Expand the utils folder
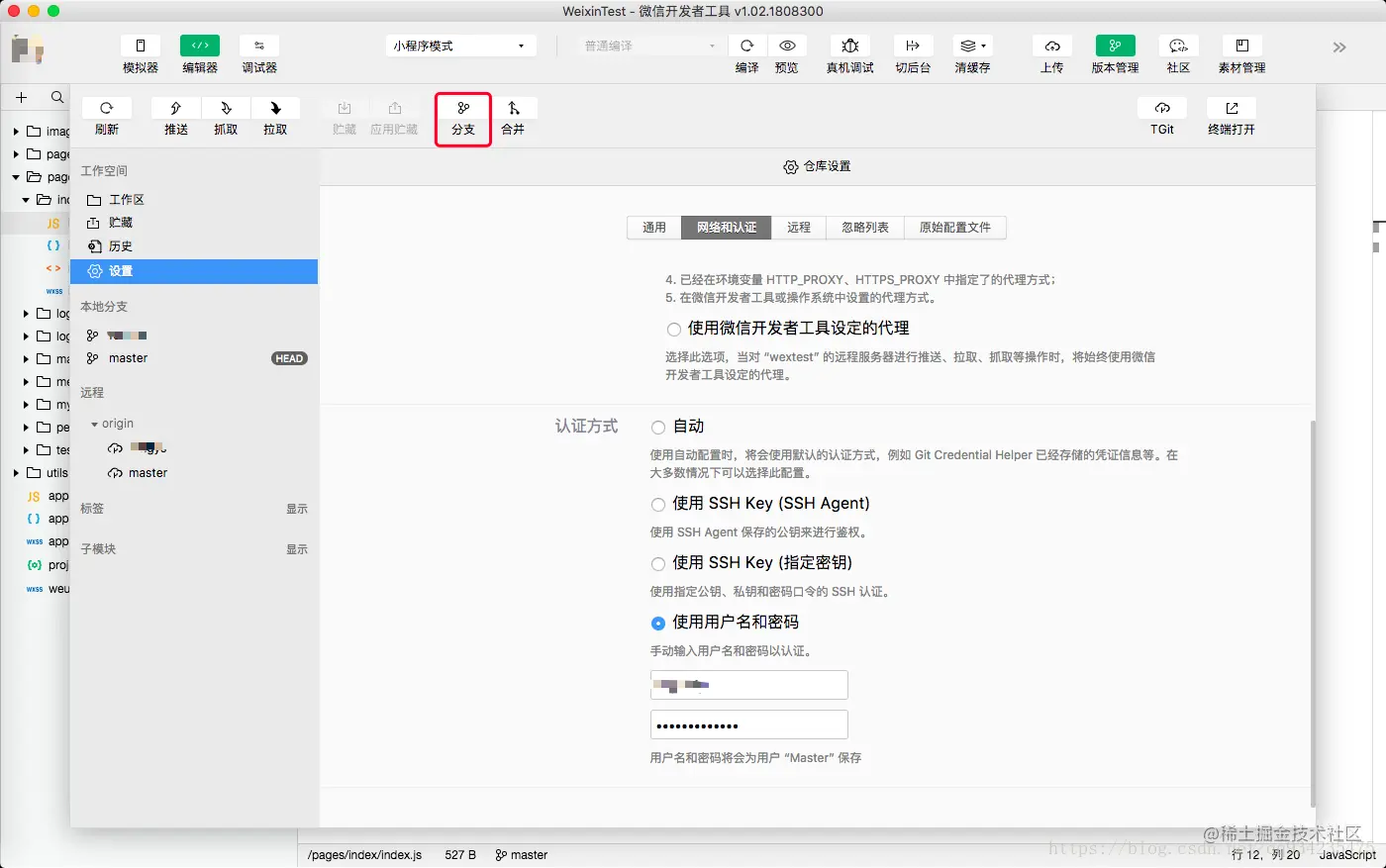Image resolution: width=1386 pixels, height=868 pixels. click(x=16, y=473)
